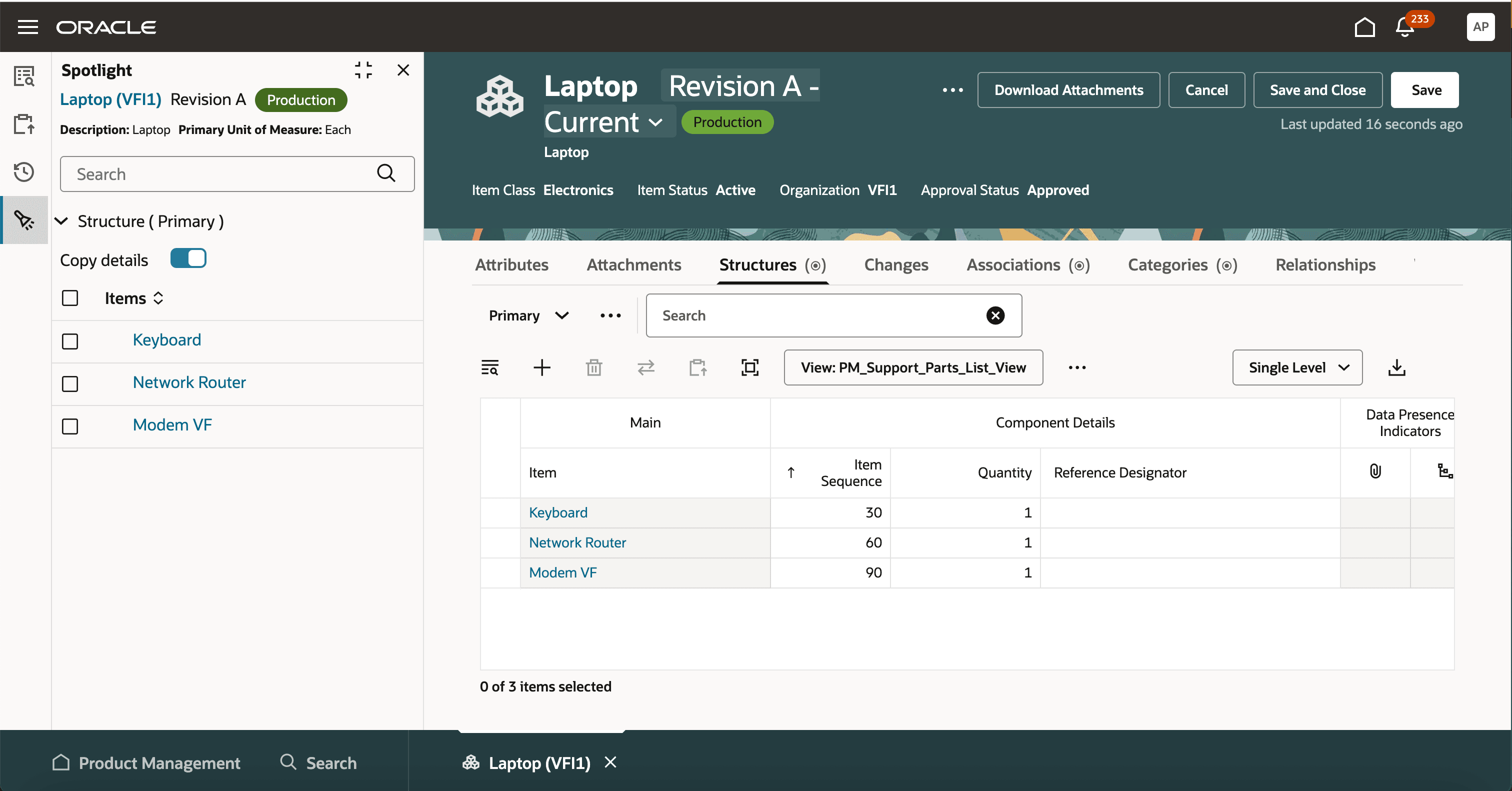Open the query-by-example filter icon in toolbar
The width and height of the screenshot is (1512, 791).
[x=489, y=368]
